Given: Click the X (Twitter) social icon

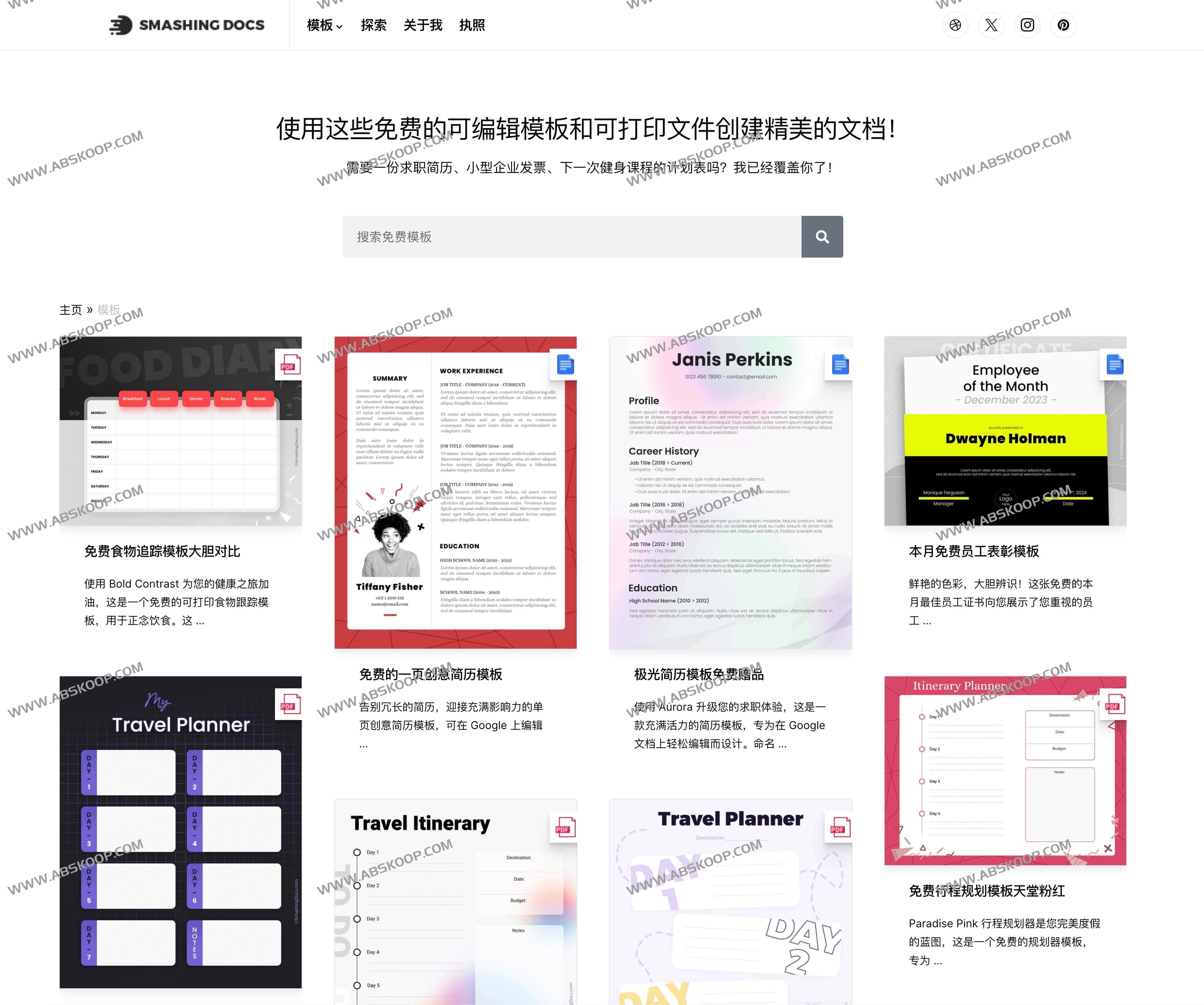Looking at the screenshot, I should (x=991, y=25).
